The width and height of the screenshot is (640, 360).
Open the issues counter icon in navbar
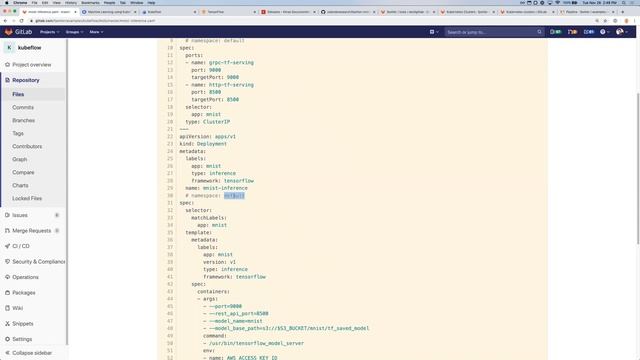556,32
